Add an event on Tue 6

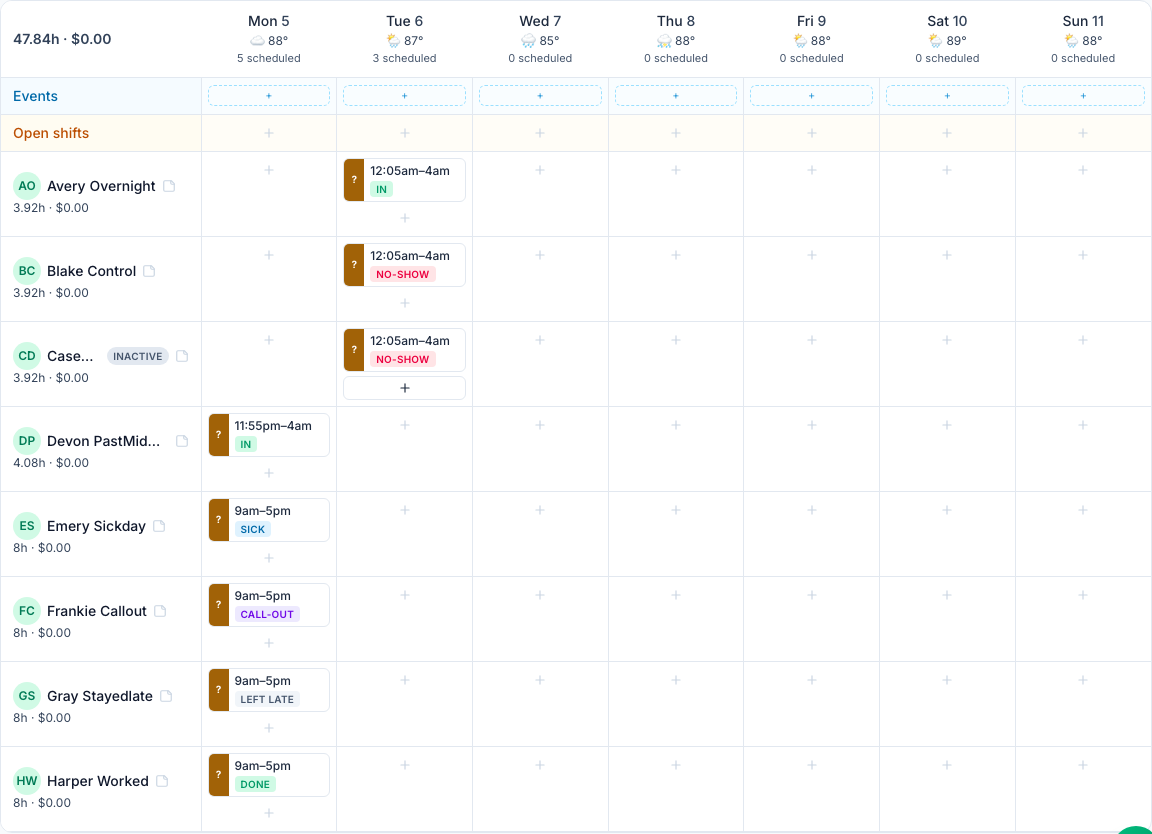[x=405, y=96]
